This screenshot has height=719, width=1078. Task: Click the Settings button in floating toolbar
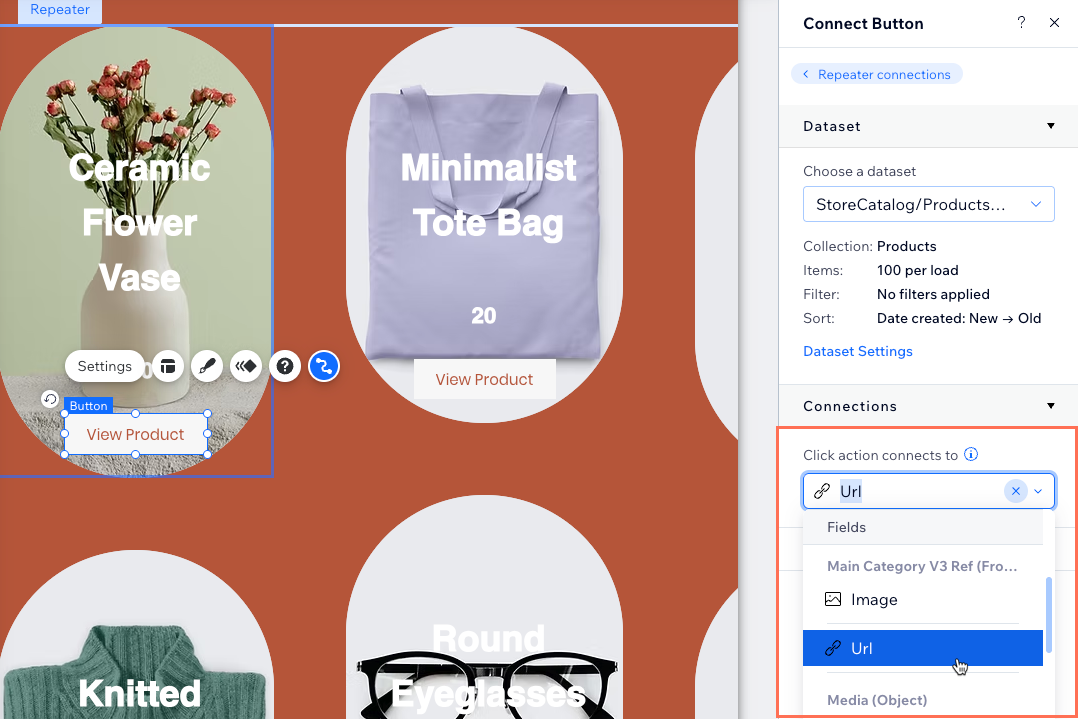pos(105,366)
